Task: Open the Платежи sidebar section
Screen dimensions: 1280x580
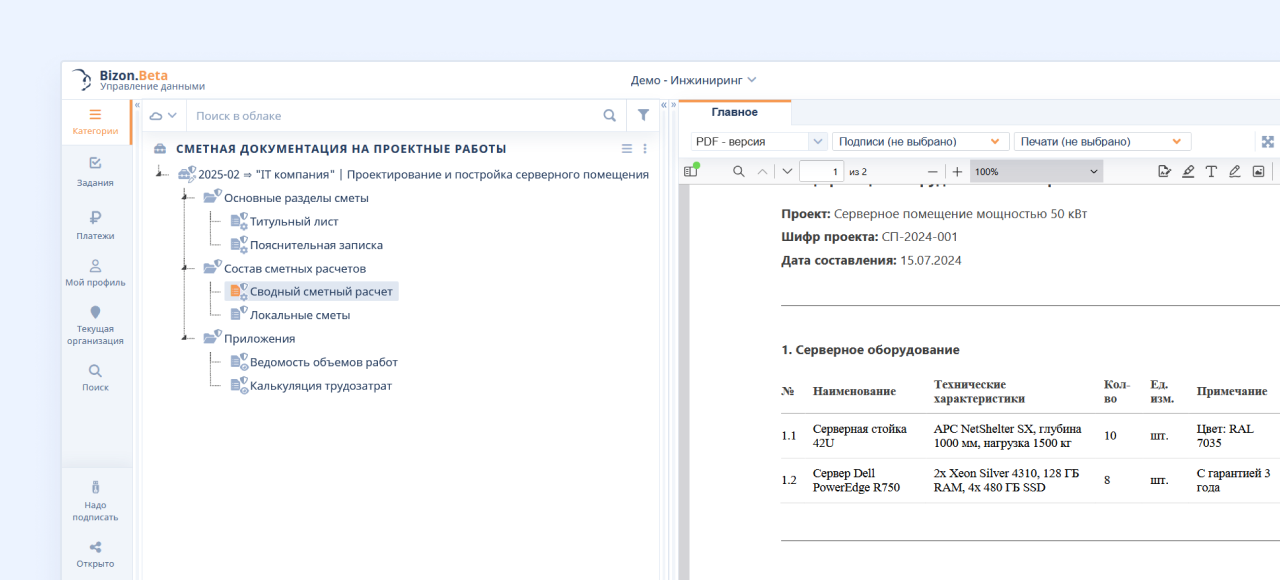Action: click(95, 225)
